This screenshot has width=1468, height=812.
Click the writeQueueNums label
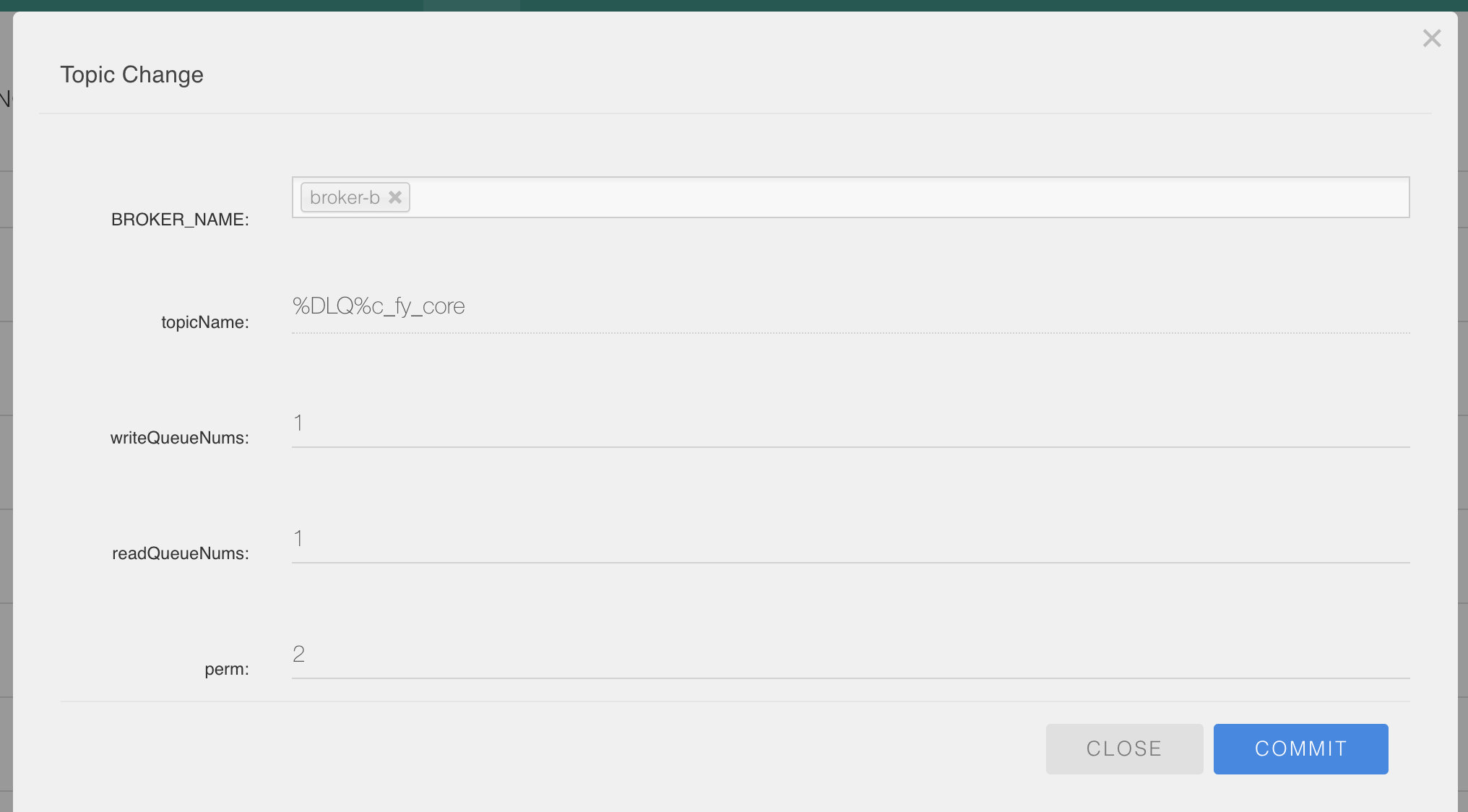180,438
